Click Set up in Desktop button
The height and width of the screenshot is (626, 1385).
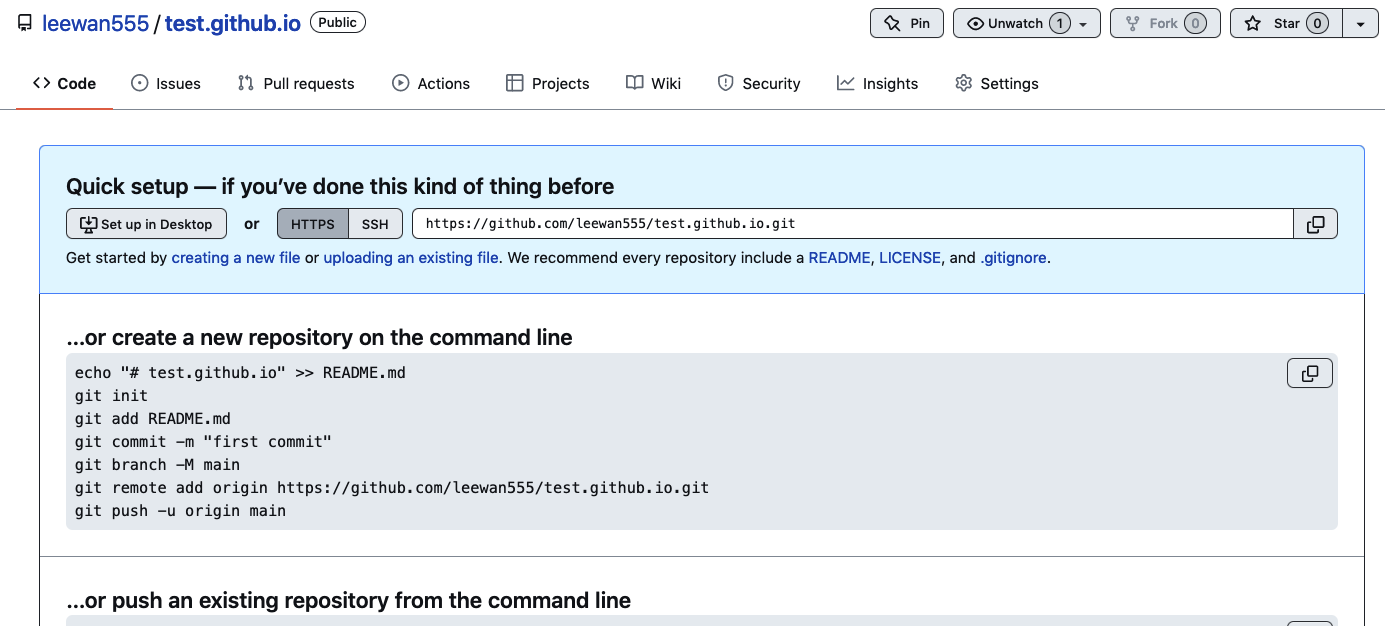coord(146,224)
